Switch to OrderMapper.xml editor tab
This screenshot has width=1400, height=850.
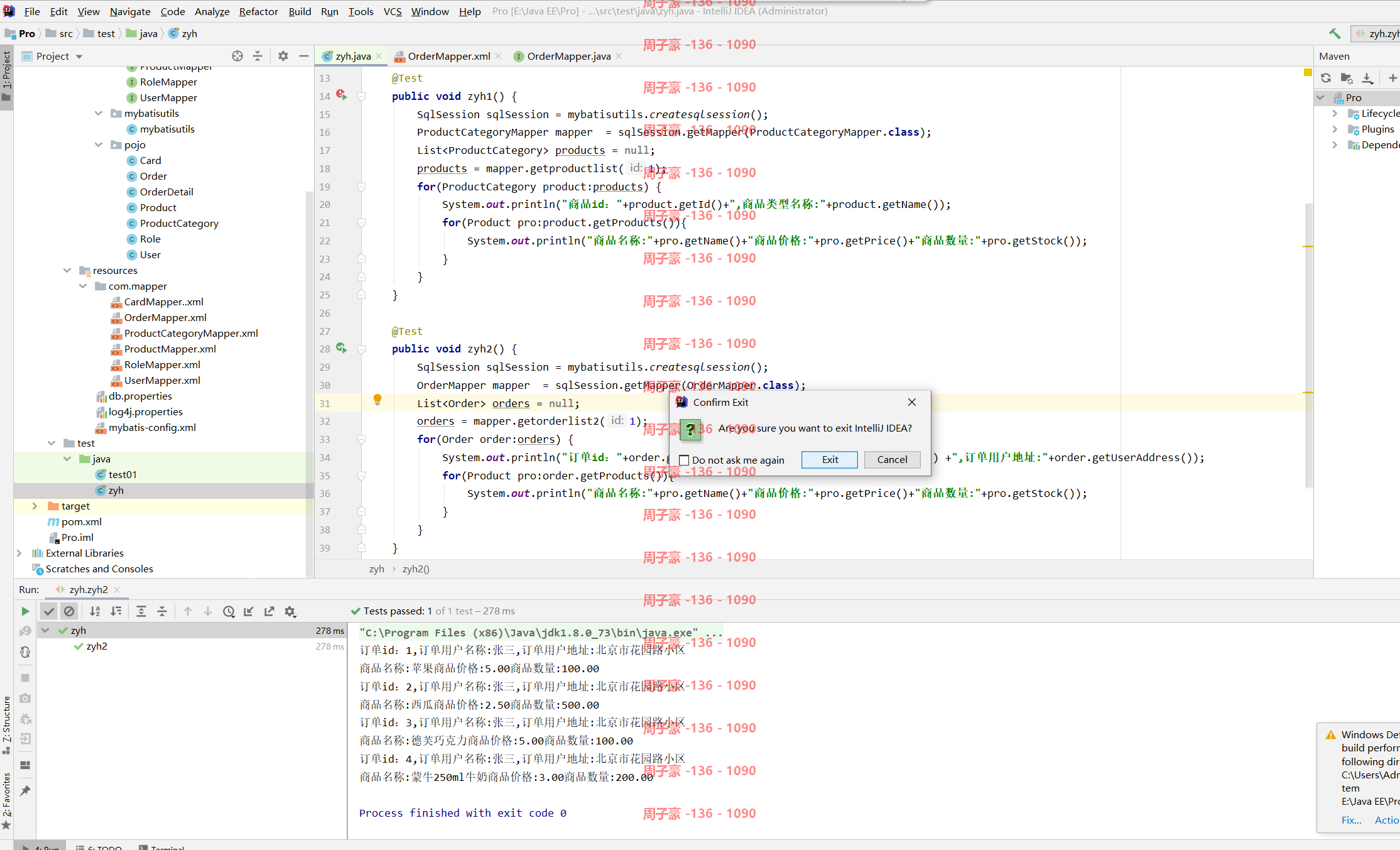(448, 56)
